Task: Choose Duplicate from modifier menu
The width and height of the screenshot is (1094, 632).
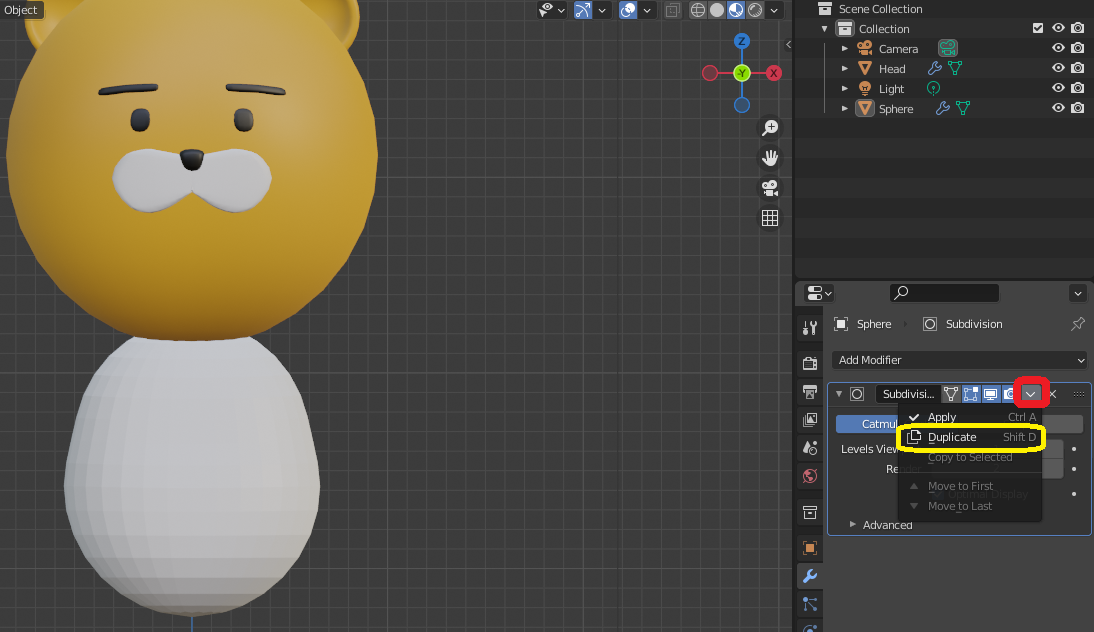Action: (x=971, y=437)
